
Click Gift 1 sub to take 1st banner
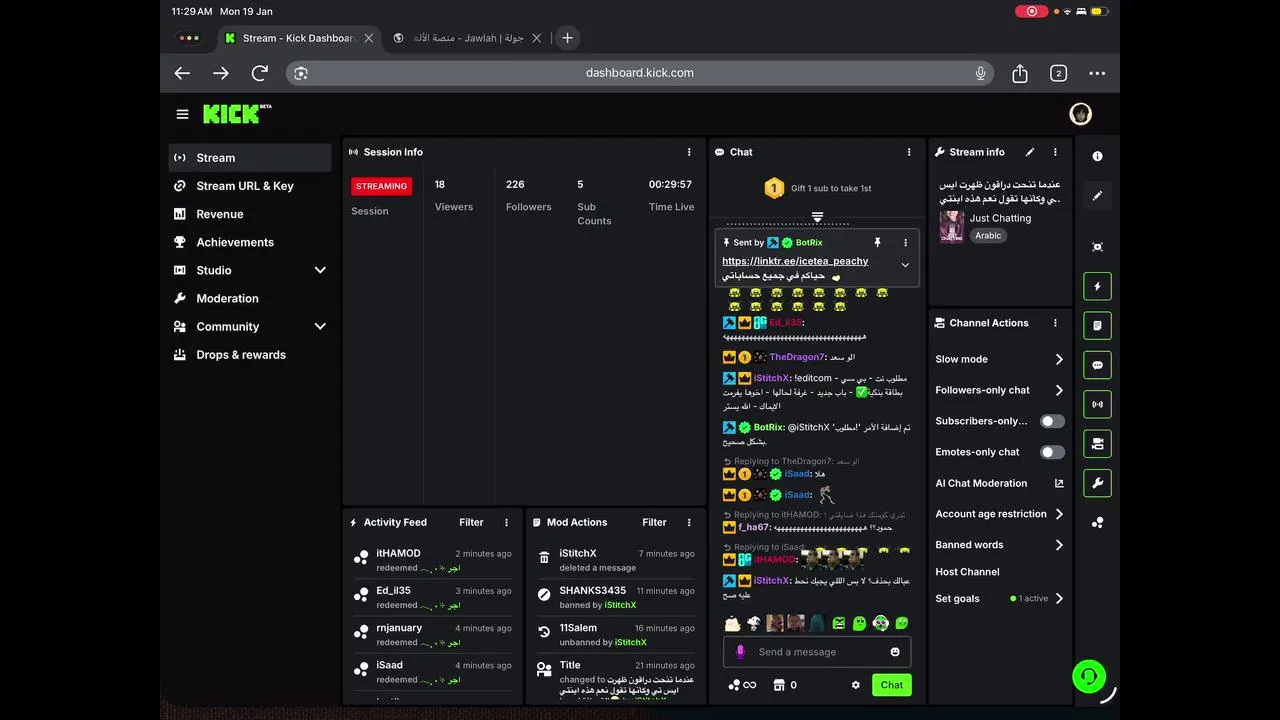(x=817, y=188)
